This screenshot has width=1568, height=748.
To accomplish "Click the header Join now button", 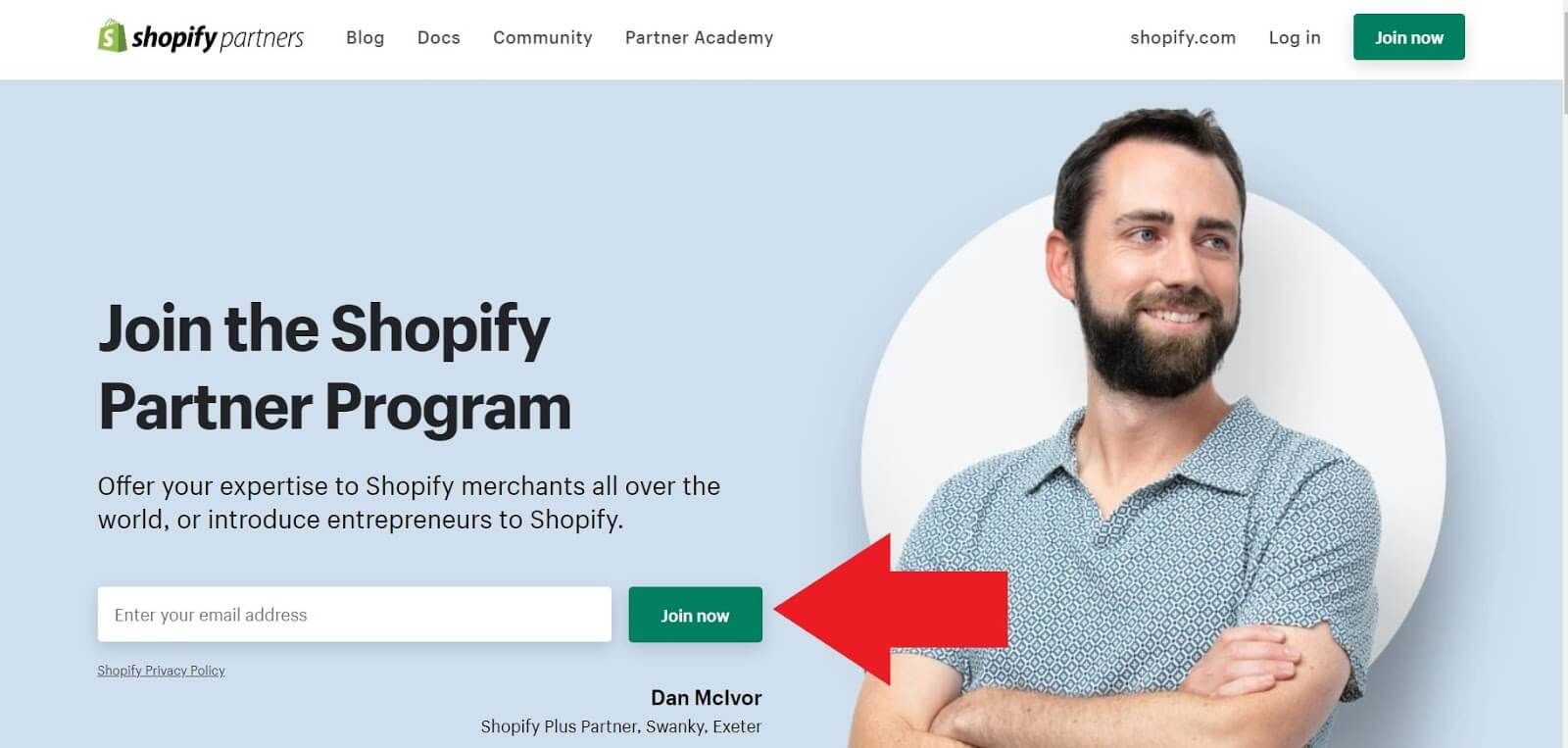I will pos(1409,37).
